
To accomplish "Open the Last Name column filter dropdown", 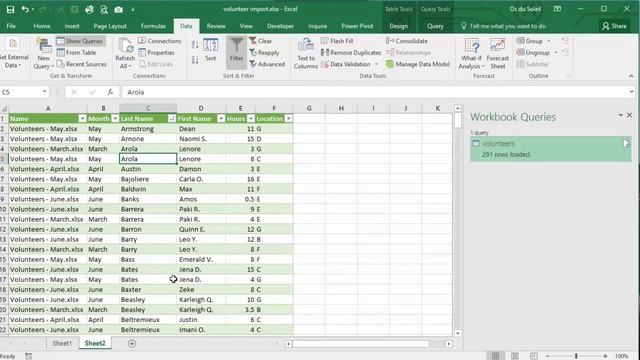I will tap(172, 118).
